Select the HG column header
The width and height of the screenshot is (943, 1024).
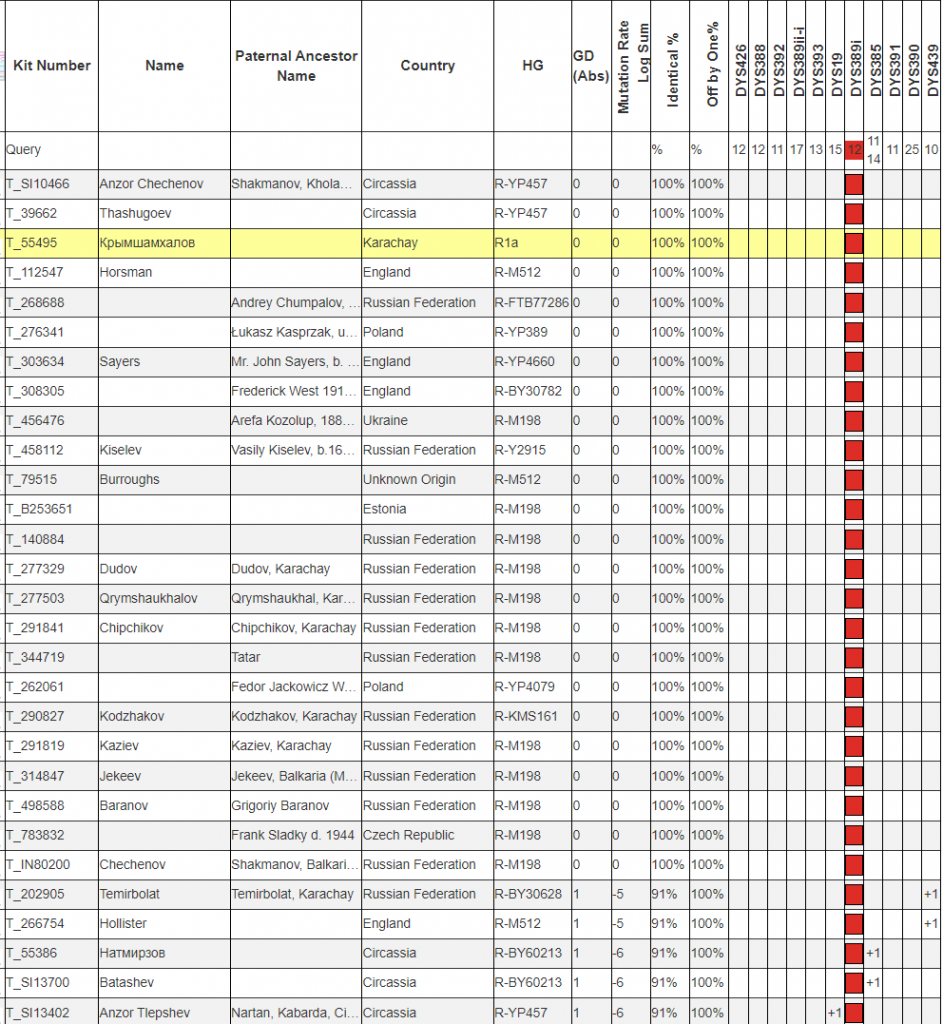tap(532, 66)
